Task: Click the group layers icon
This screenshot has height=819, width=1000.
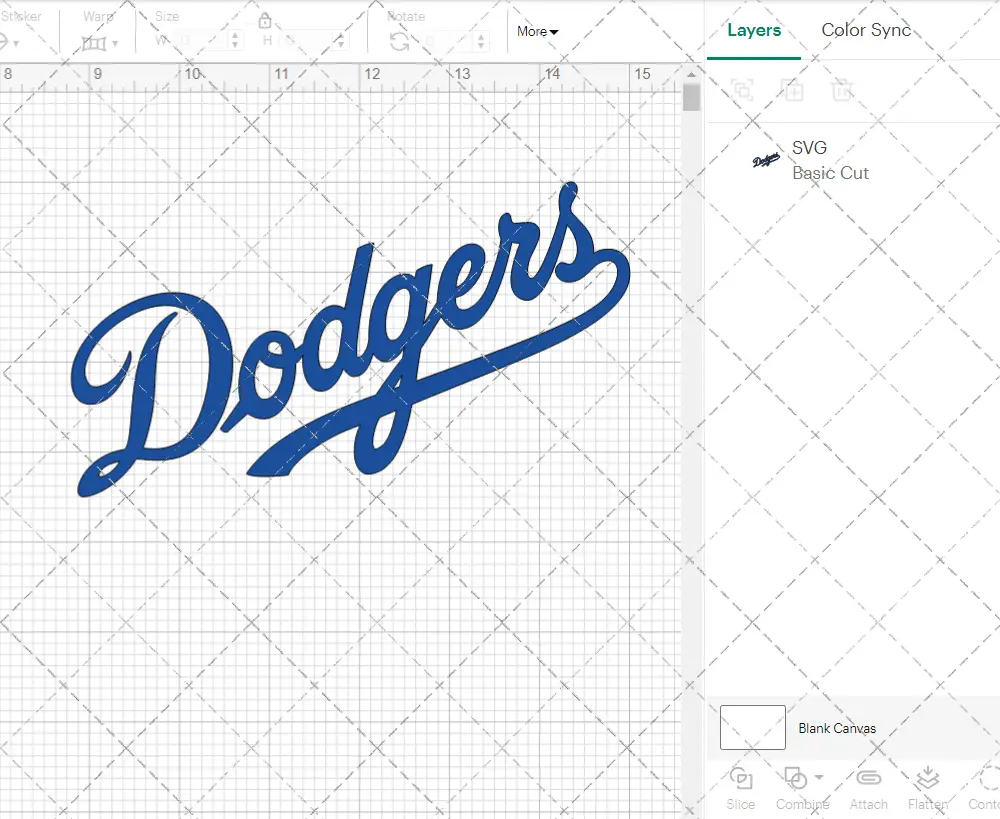Action: 742,90
